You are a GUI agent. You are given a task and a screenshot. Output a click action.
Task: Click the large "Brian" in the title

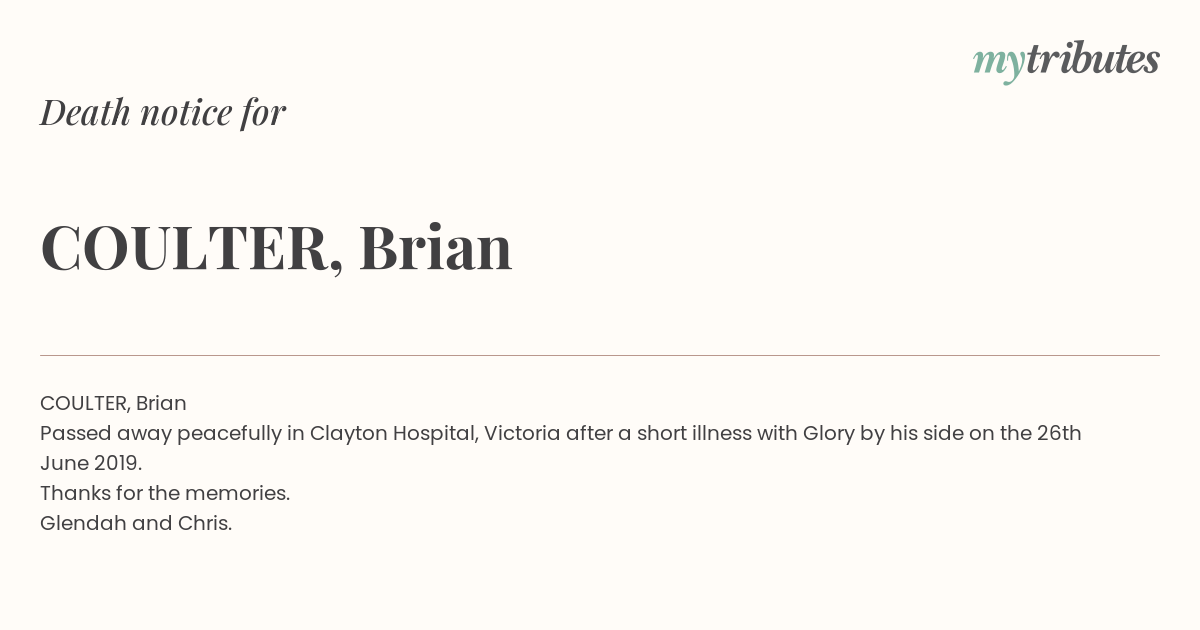[x=435, y=247]
